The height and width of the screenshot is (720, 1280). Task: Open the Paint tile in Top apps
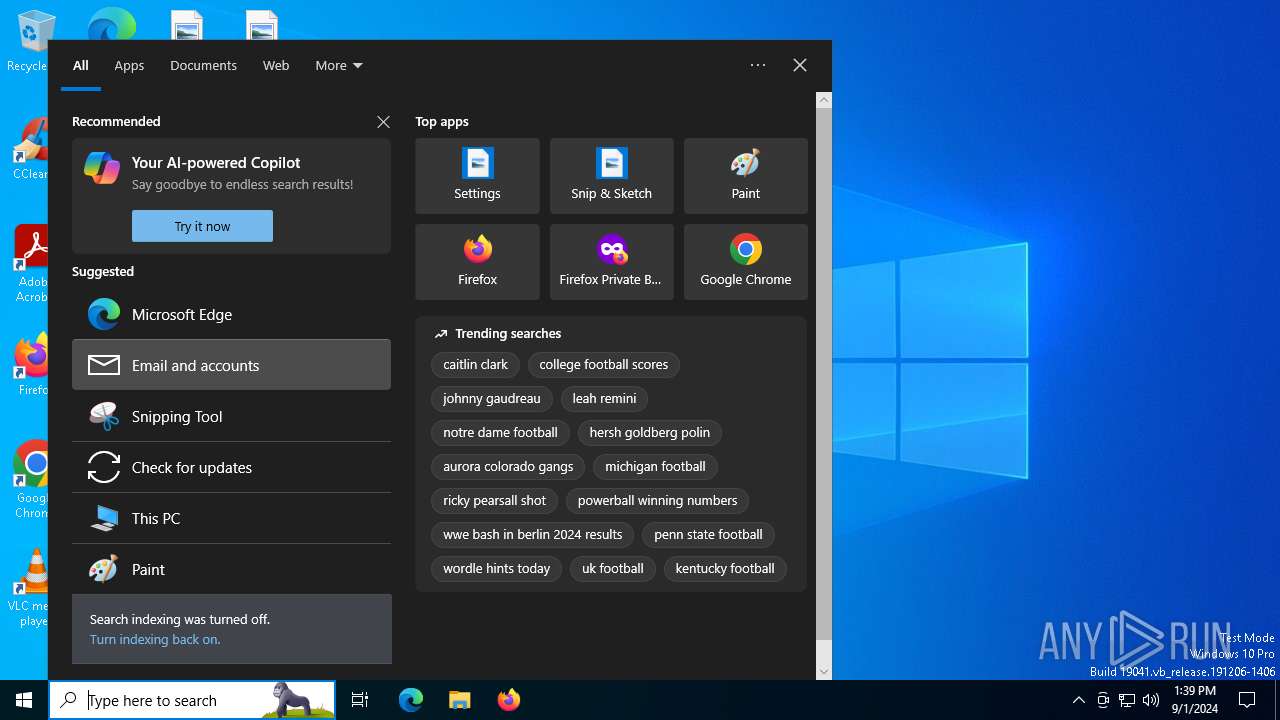[745, 176]
